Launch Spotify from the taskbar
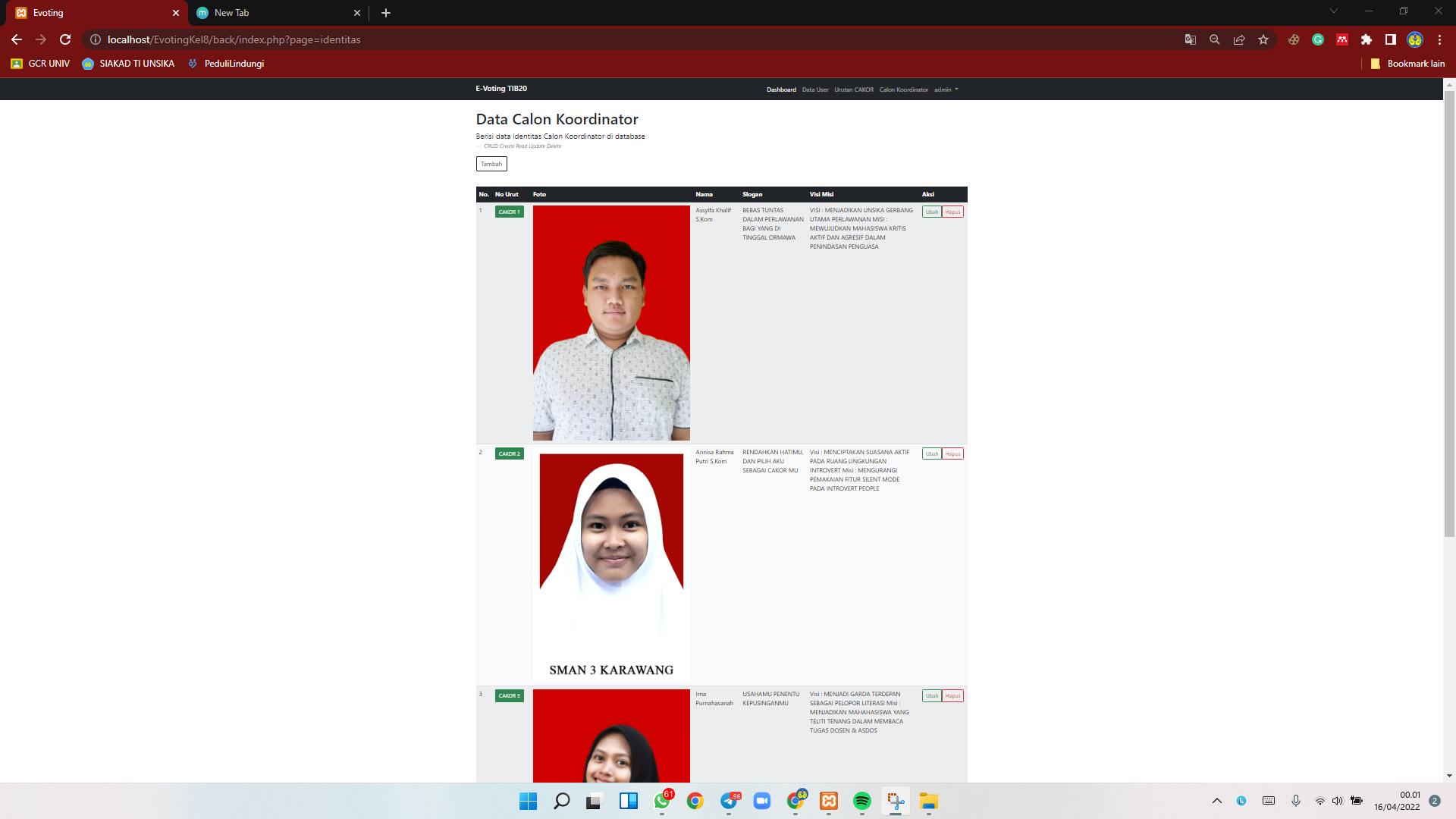Viewport: 1456px width, 819px height. pyautogui.click(x=861, y=801)
